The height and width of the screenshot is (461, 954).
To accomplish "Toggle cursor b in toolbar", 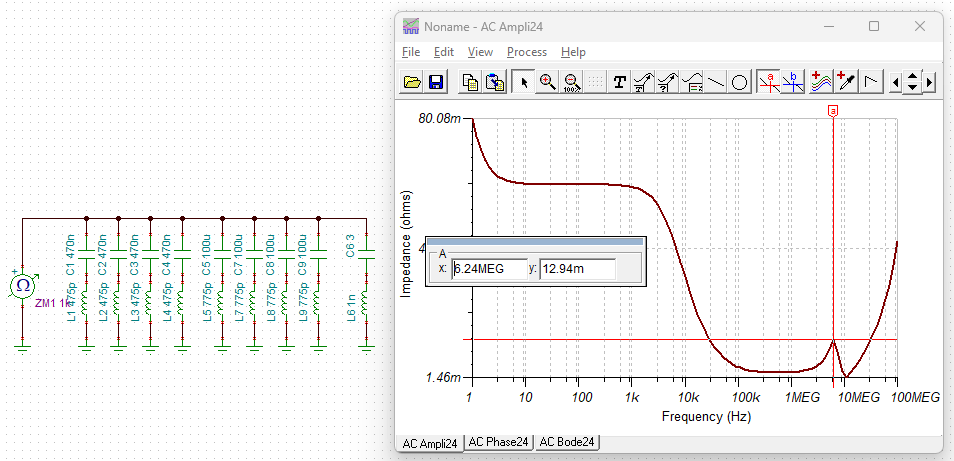I will click(x=793, y=82).
